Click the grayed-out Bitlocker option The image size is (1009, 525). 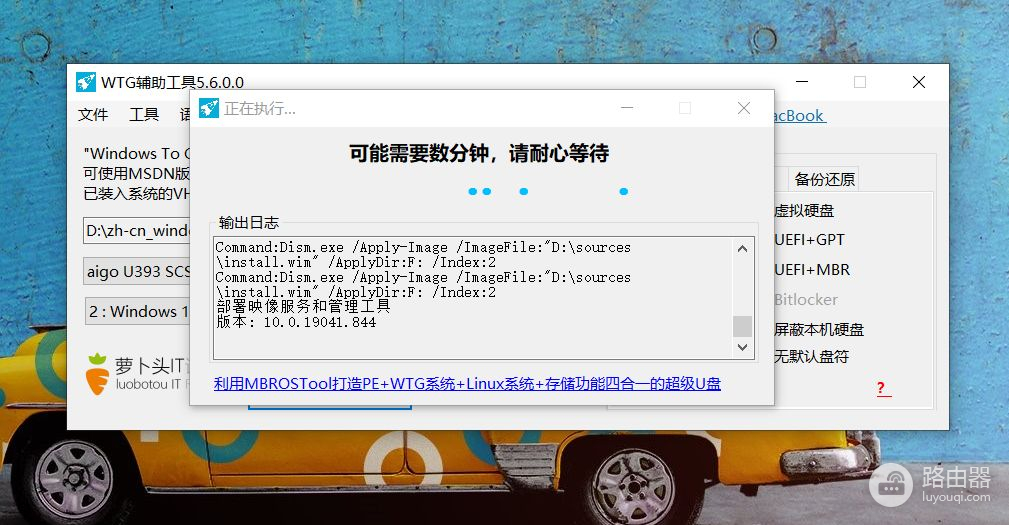(806, 300)
